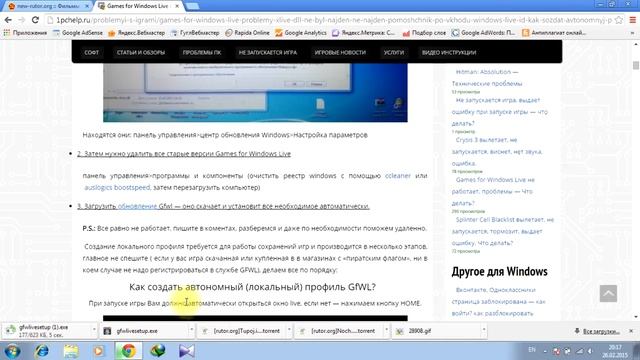Open the ГуглВебмастер bookmark

(x=195, y=33)
